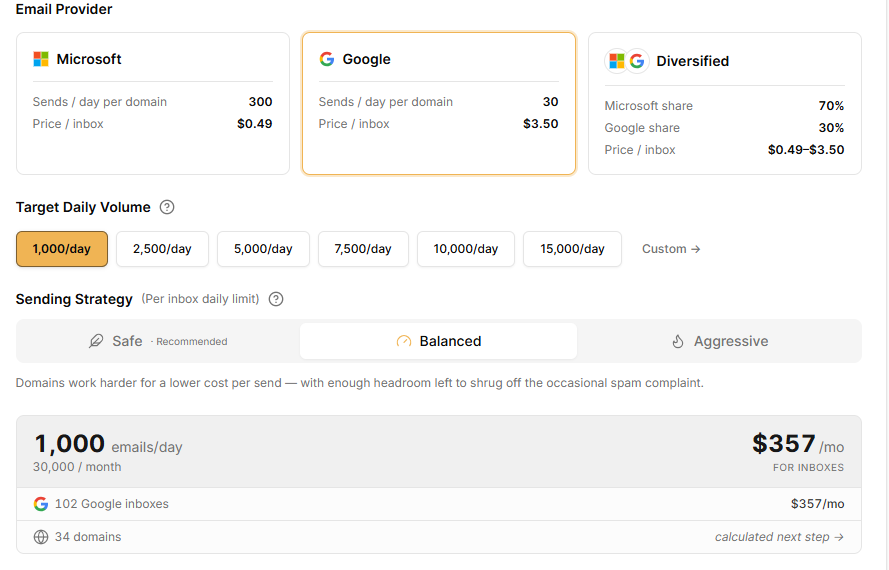Open the Target Daily Volume help icon
This screenshot has height=570, width=889.
tap(167, 207)
